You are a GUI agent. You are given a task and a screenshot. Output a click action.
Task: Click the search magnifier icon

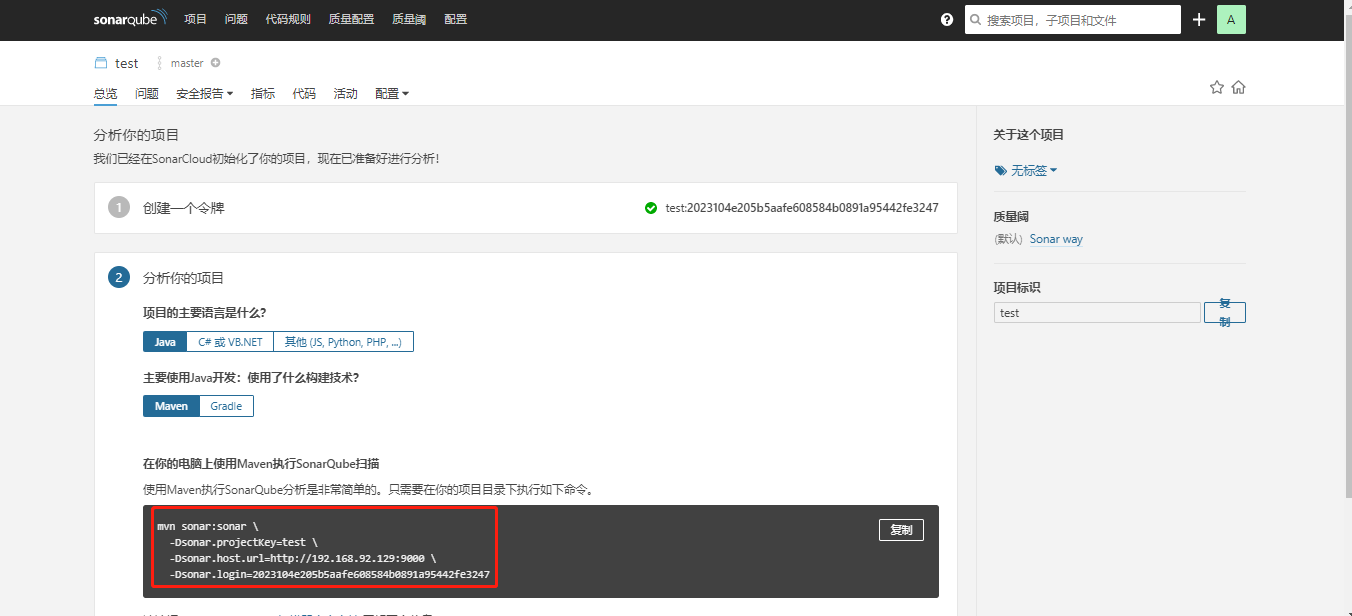coord(976,20)
